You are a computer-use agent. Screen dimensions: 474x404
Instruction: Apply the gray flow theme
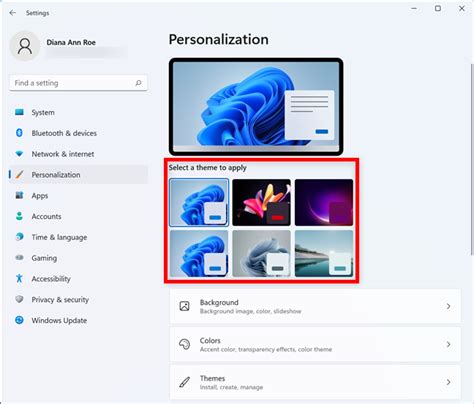tap(261, 253)
